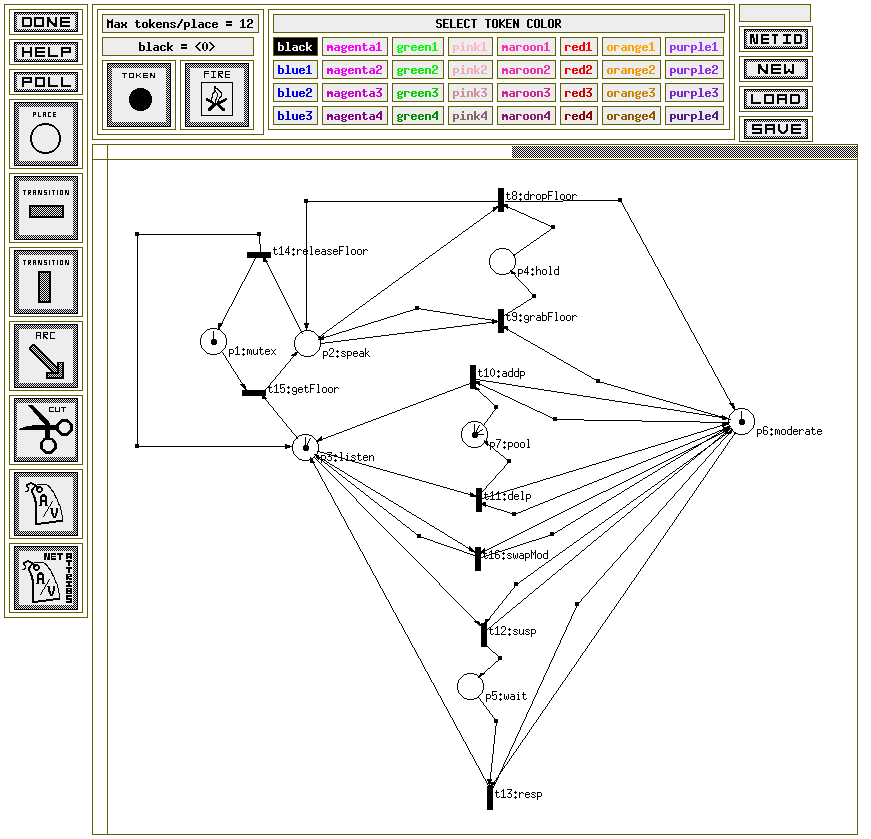Click the Fire transition tool
The image size is (871, 839).
[217, 94]
